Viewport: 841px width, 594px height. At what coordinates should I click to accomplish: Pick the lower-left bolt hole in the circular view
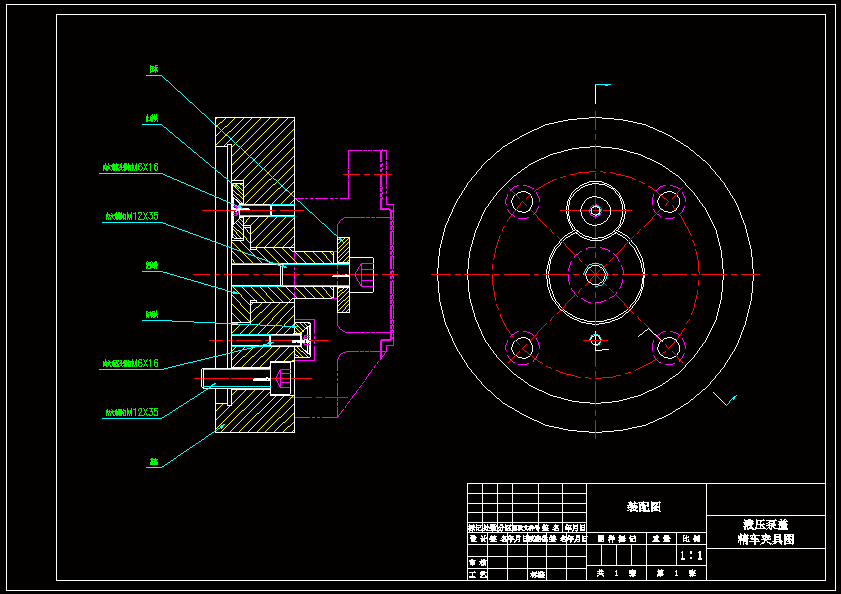pyautogui.click(x=522, y=348)
